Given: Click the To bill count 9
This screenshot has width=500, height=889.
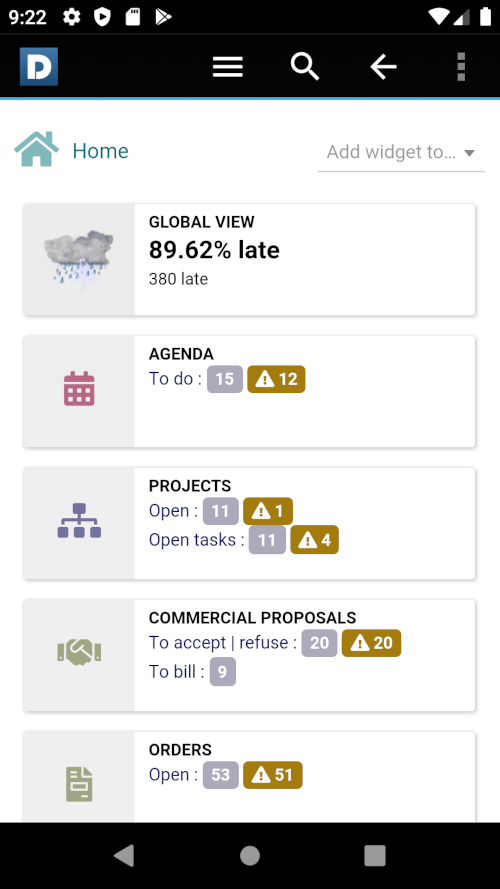Looking at the screenshot, I should point(223,672).
